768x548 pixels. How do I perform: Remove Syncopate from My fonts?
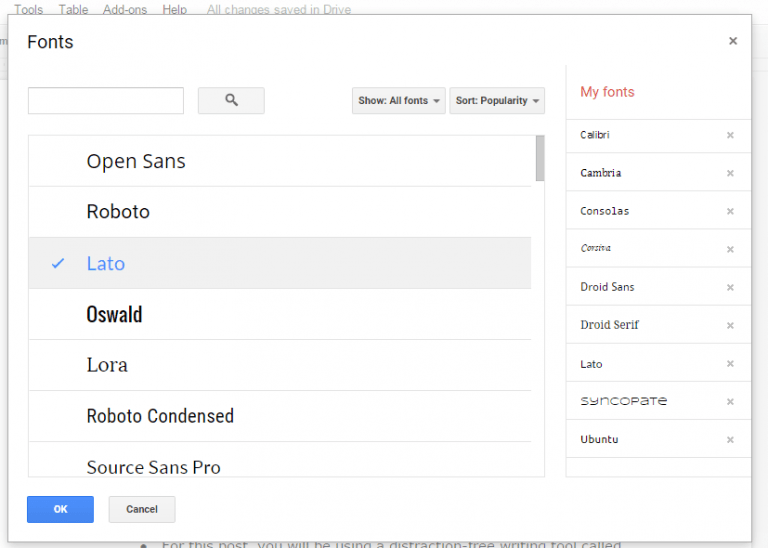coord(730,402)
